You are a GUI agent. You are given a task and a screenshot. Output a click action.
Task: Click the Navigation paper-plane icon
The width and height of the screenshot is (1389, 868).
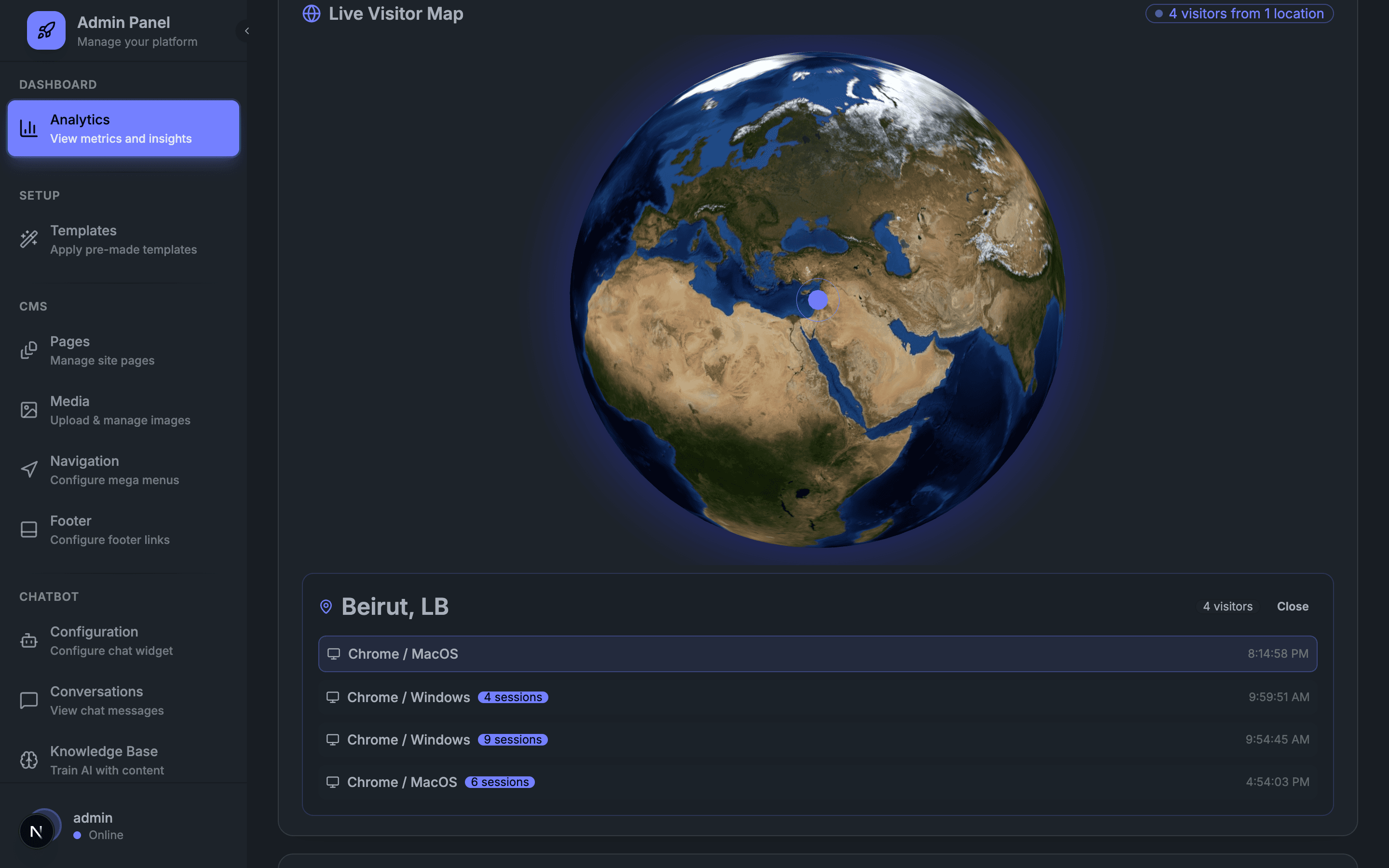click(29, 469)
